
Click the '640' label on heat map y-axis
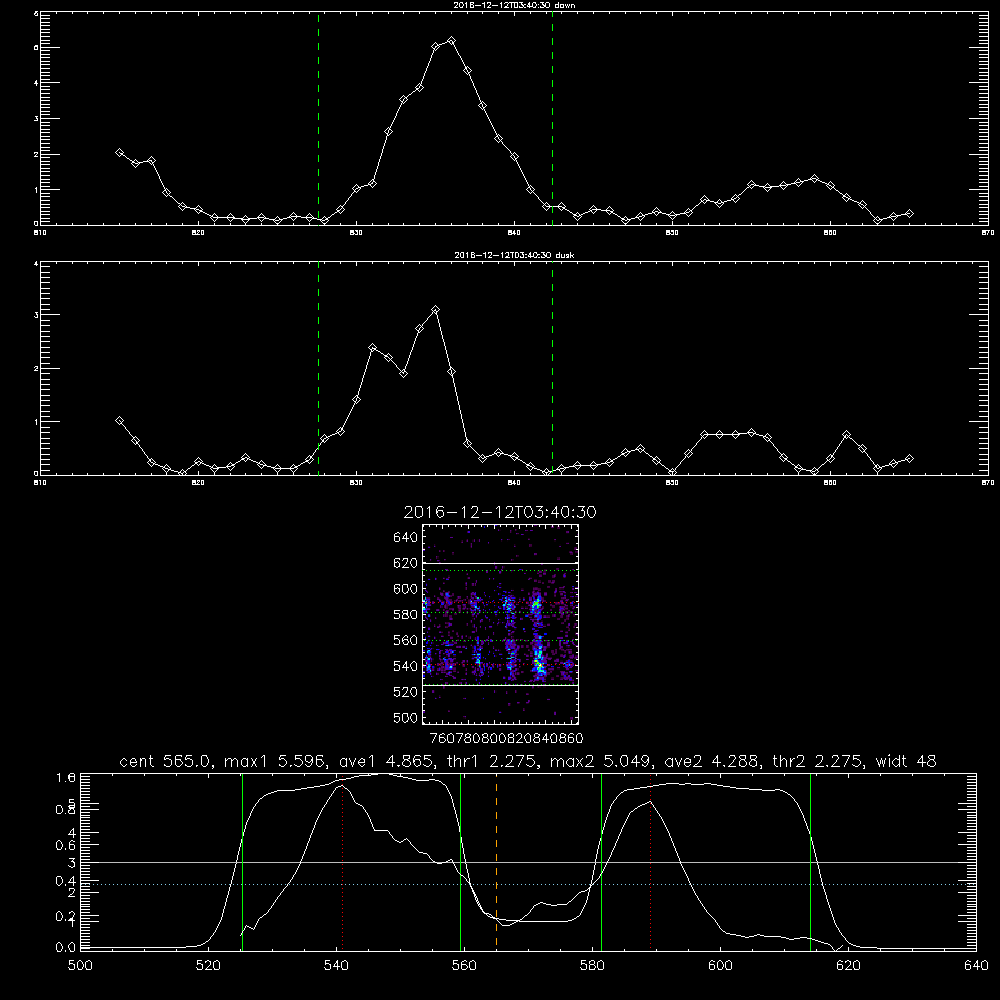(x=406, y=537)
